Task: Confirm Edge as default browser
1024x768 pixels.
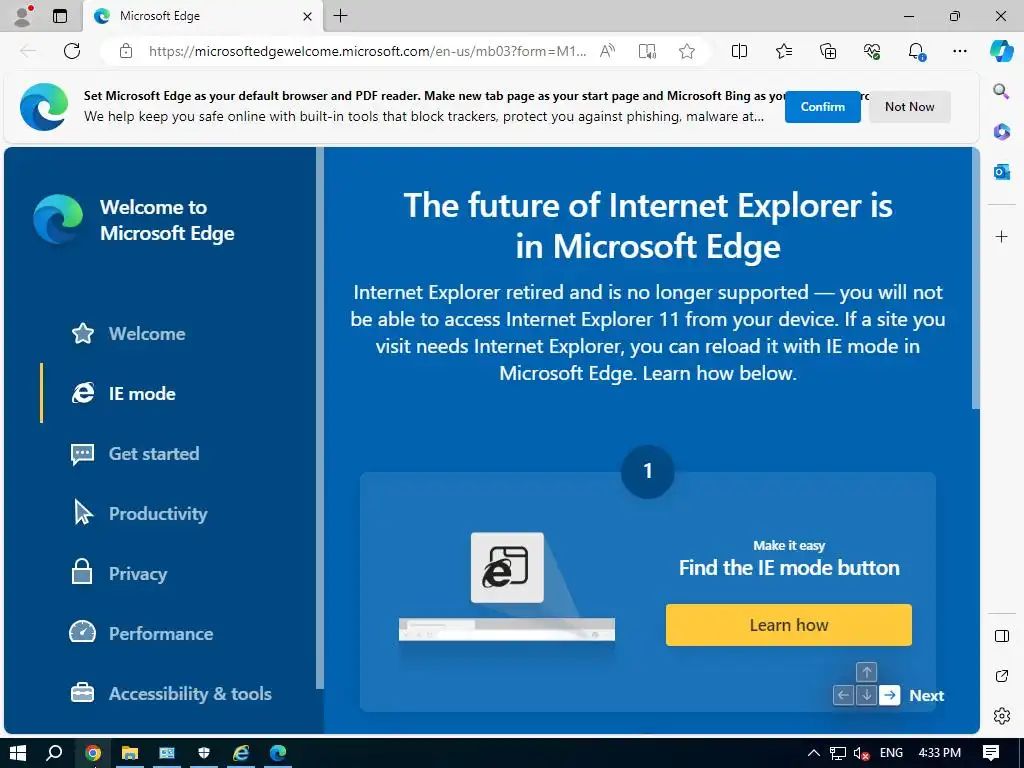Action: click(x=822, y=106)
